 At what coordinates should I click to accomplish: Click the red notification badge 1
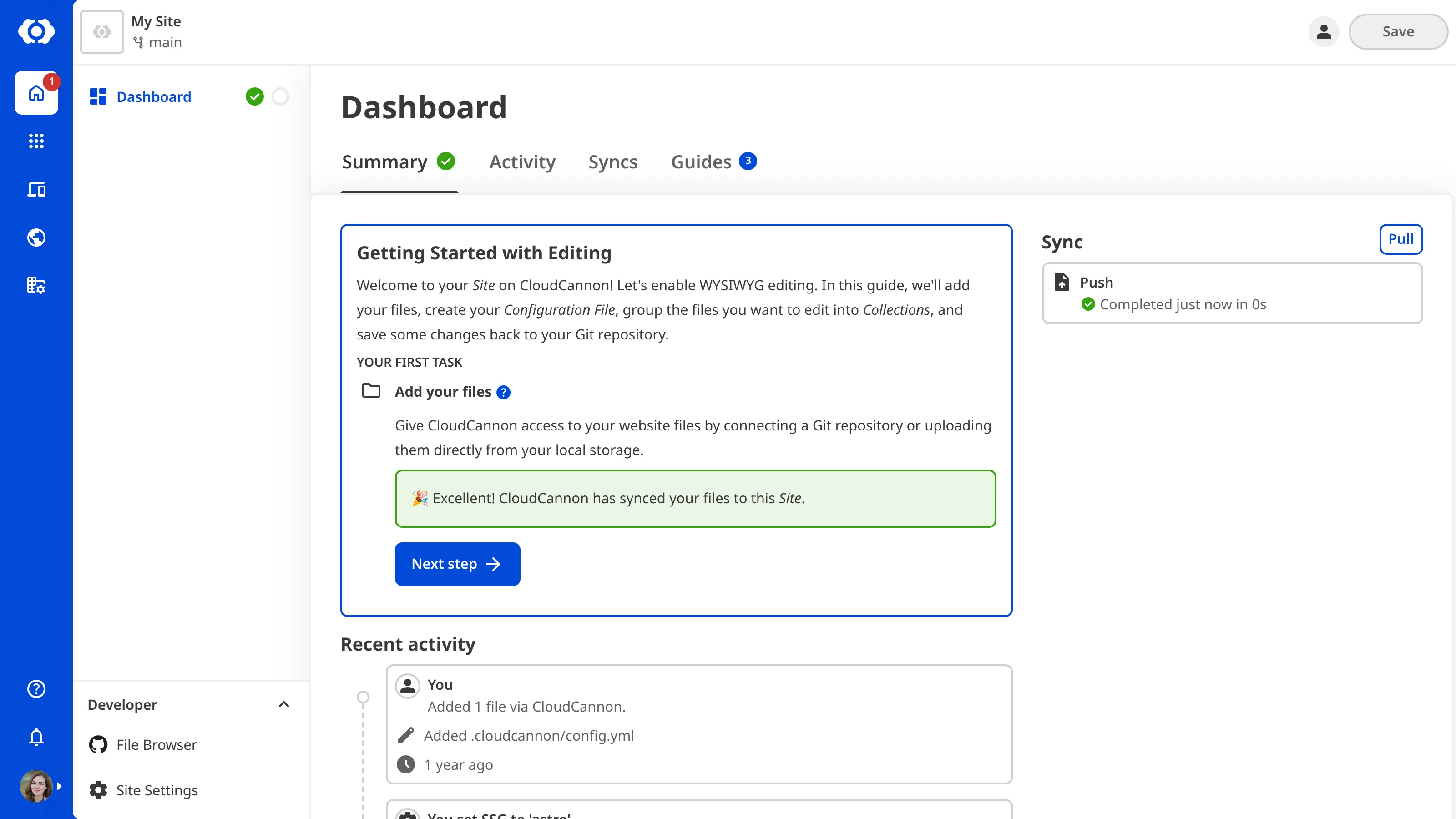51,81
